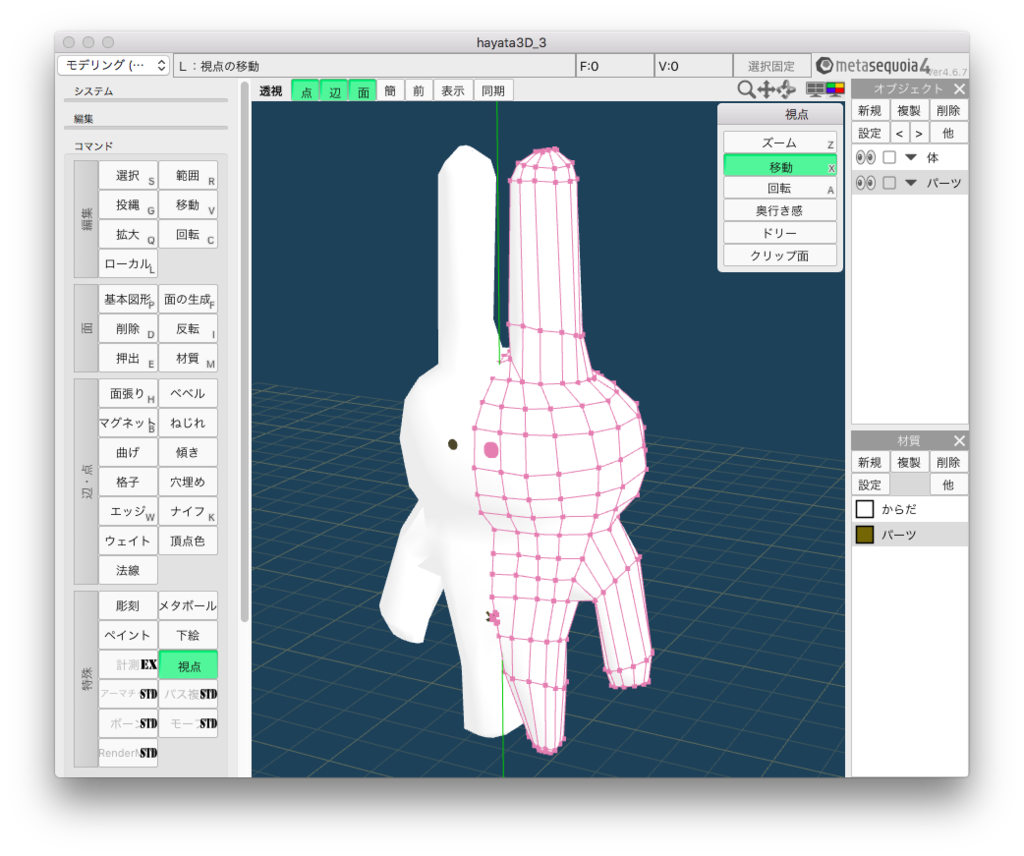Screen dimensions: 1024x856
Task: Collapse the パーツ object triangle
Action: [x=911, y=183]
